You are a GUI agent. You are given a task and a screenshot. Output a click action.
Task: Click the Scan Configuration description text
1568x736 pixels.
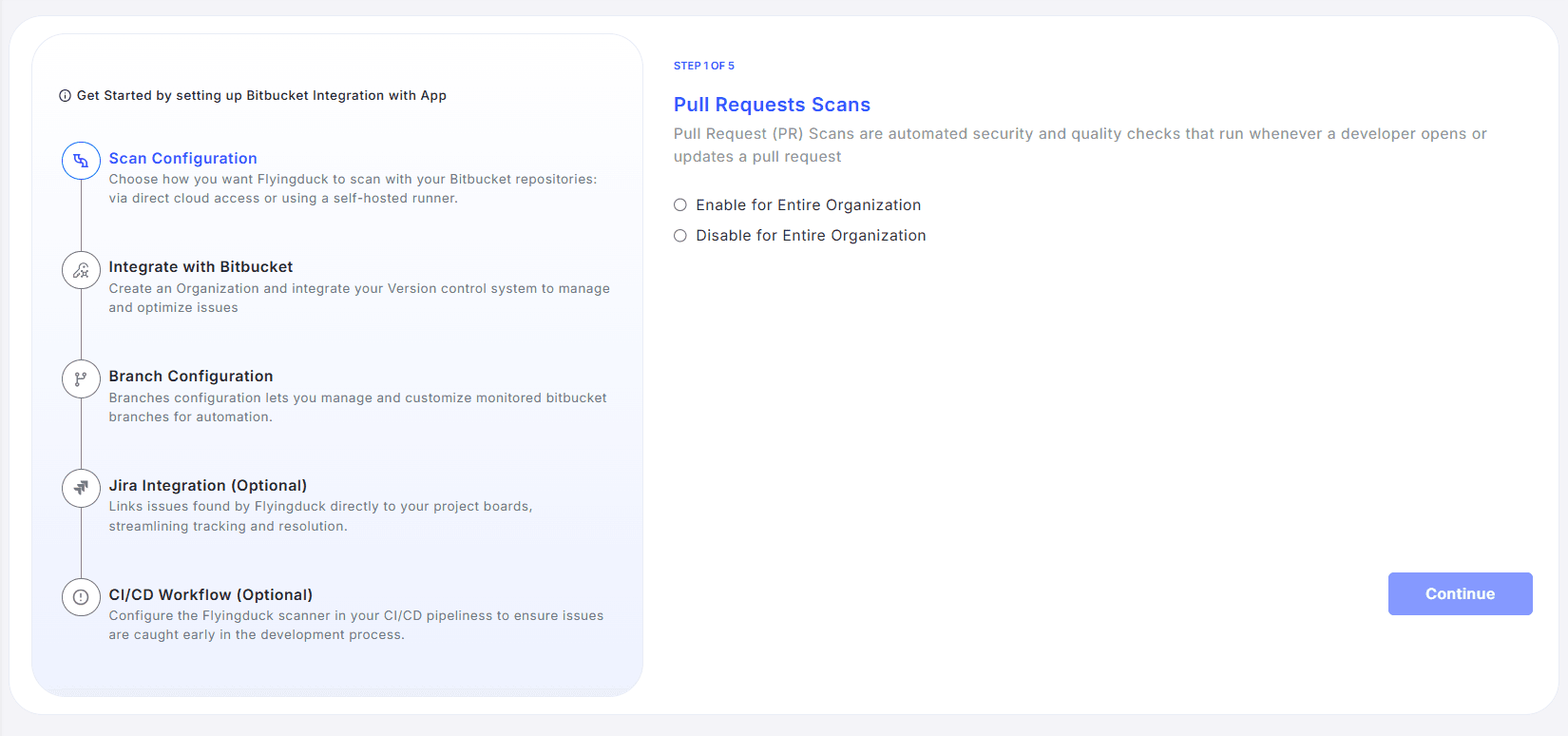[353, 188]
